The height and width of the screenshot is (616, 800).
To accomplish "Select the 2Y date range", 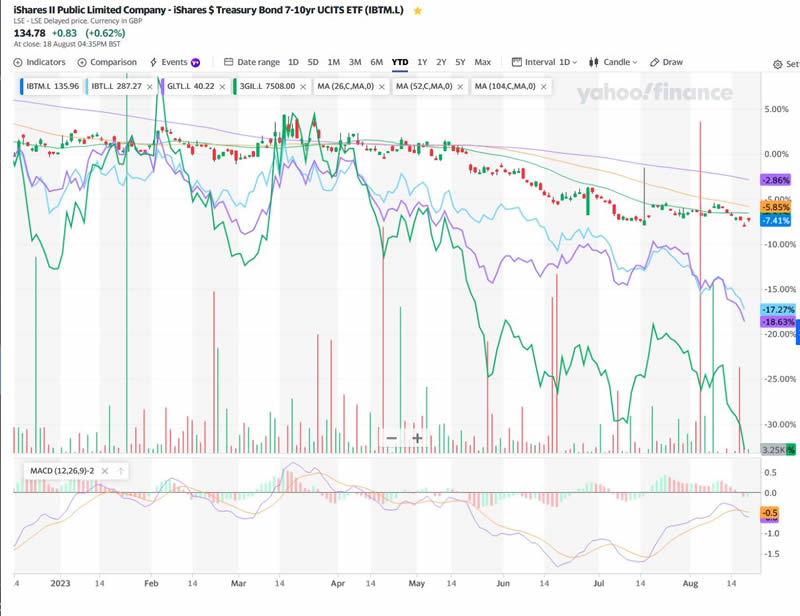I will click(x=441, y=62).
